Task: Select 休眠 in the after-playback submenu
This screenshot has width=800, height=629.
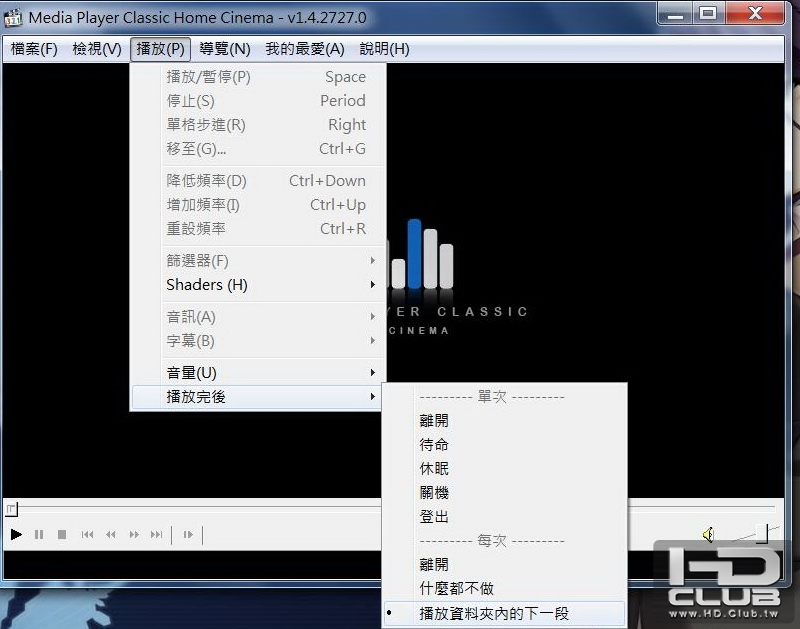Action: click(x=504, y=469)
